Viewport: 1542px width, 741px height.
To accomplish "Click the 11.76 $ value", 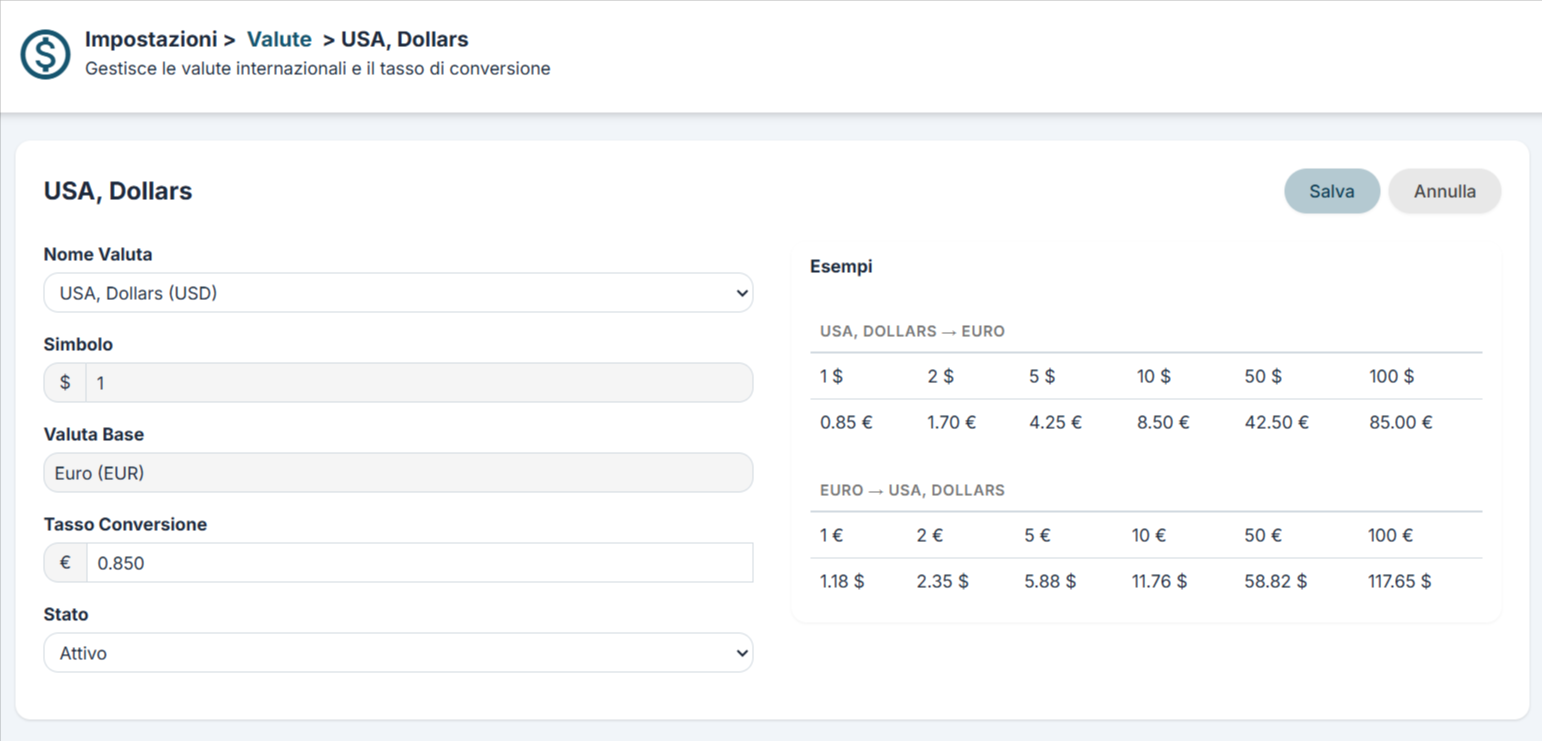I will (1160, 581).
